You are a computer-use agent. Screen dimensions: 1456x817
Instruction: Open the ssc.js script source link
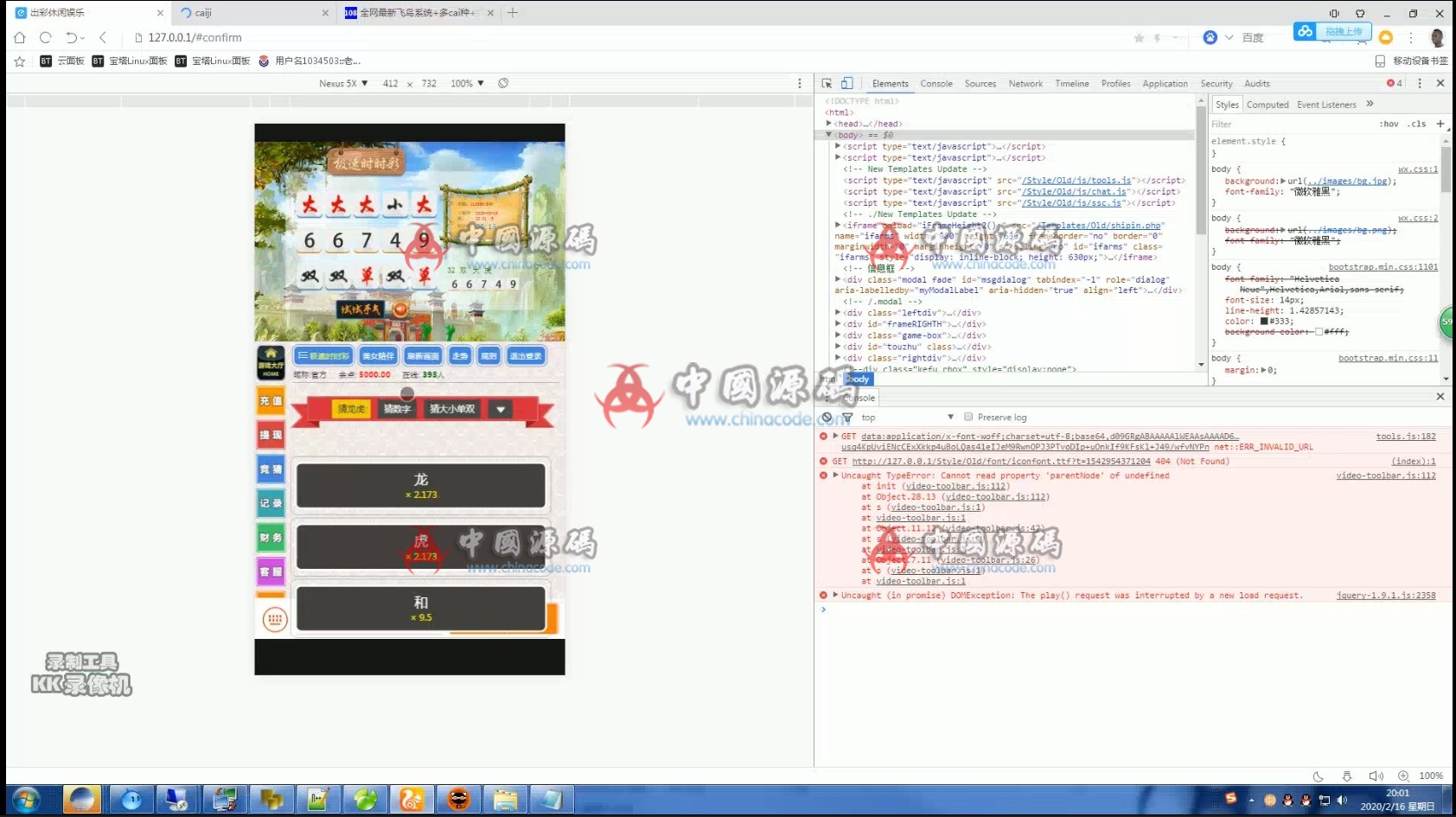pyautogui.click(x=1074, y=203)
